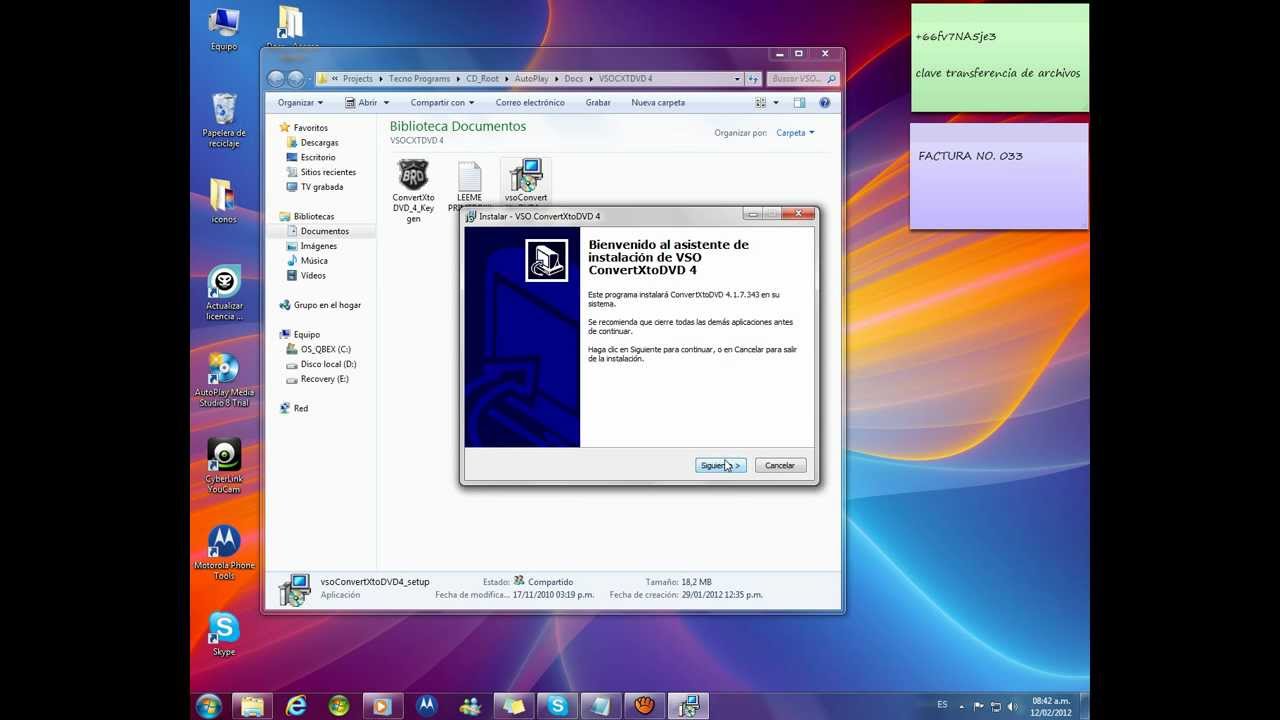
Task: Click Grabar in Explorer toolbar
Action: [598, 102]
